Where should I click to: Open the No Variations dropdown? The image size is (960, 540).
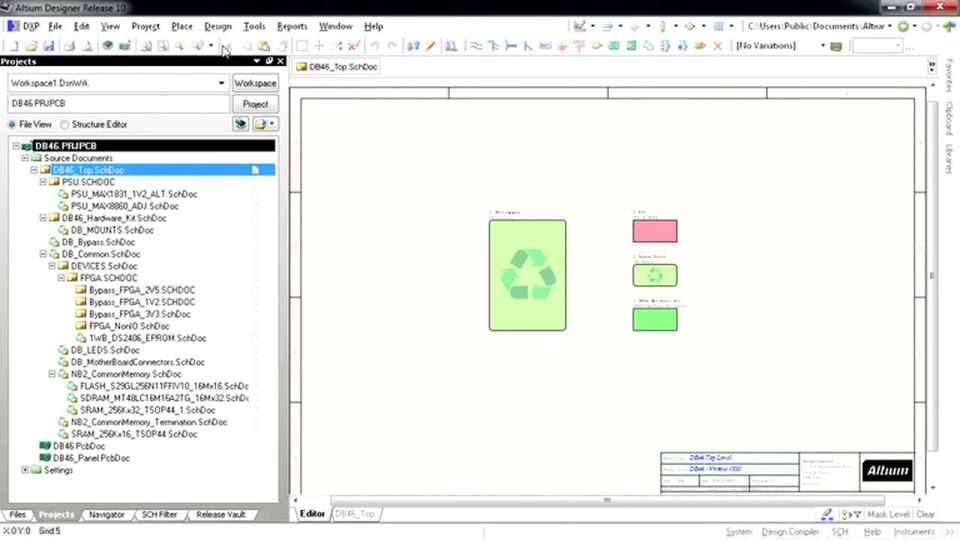point(822,46)
